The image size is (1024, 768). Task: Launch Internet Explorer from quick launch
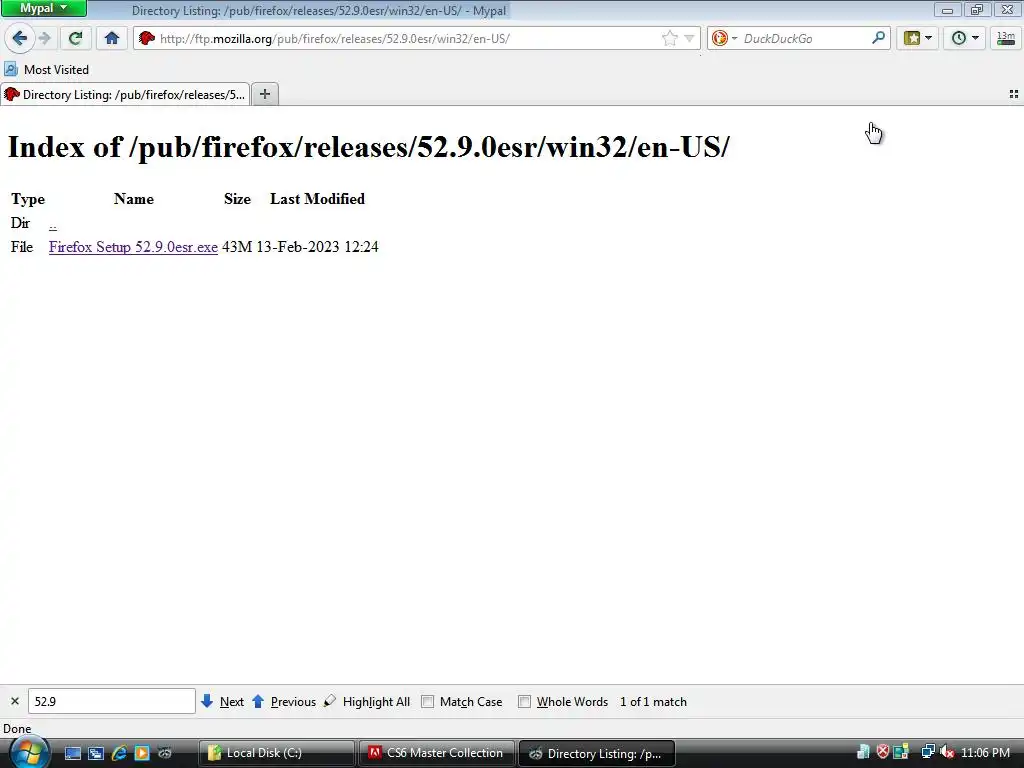tap(119, 754)
